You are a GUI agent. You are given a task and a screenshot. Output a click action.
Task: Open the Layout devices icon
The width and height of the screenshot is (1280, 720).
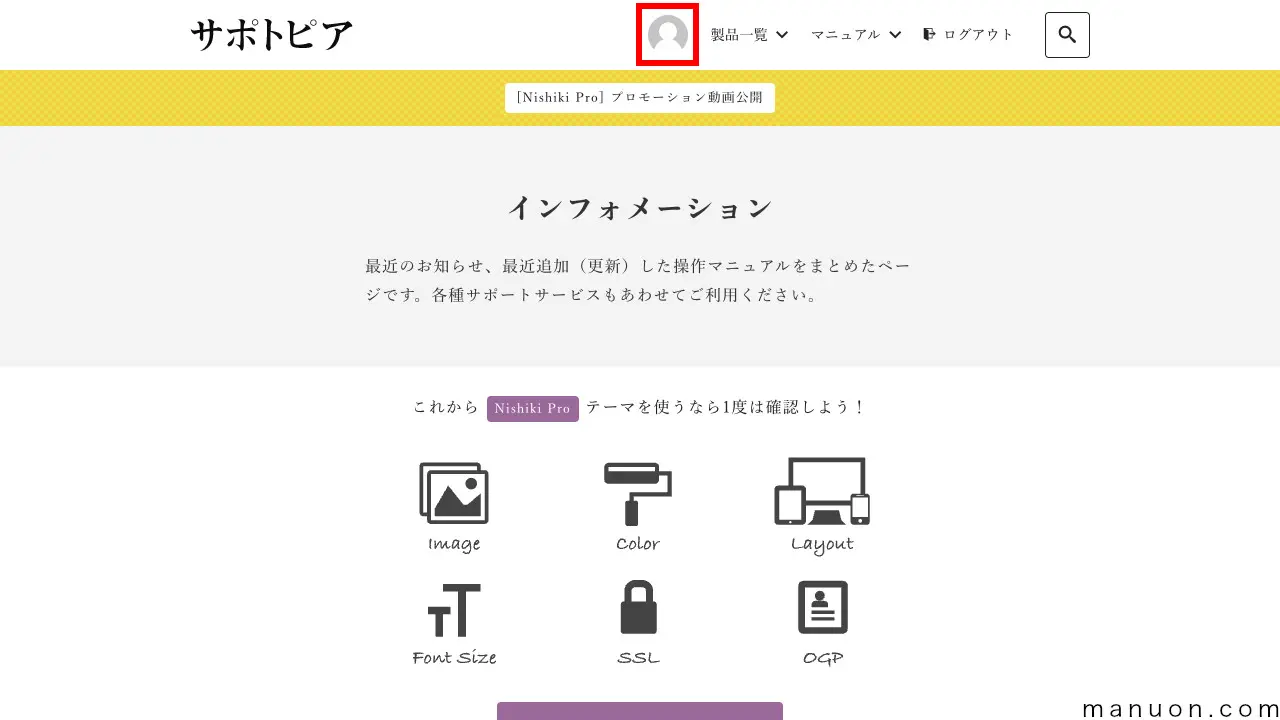821,492
